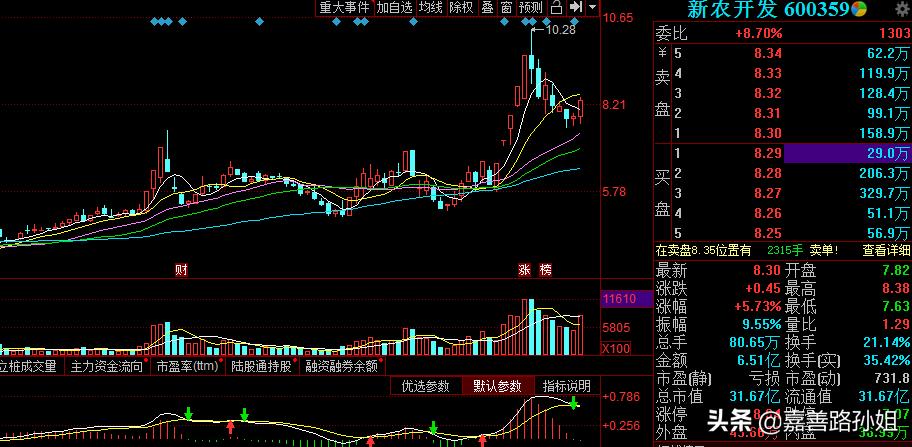This screenshot has width=912, height=447.
Task: Open the chart toolbar dropdown arrow
Action: (592, 8)
